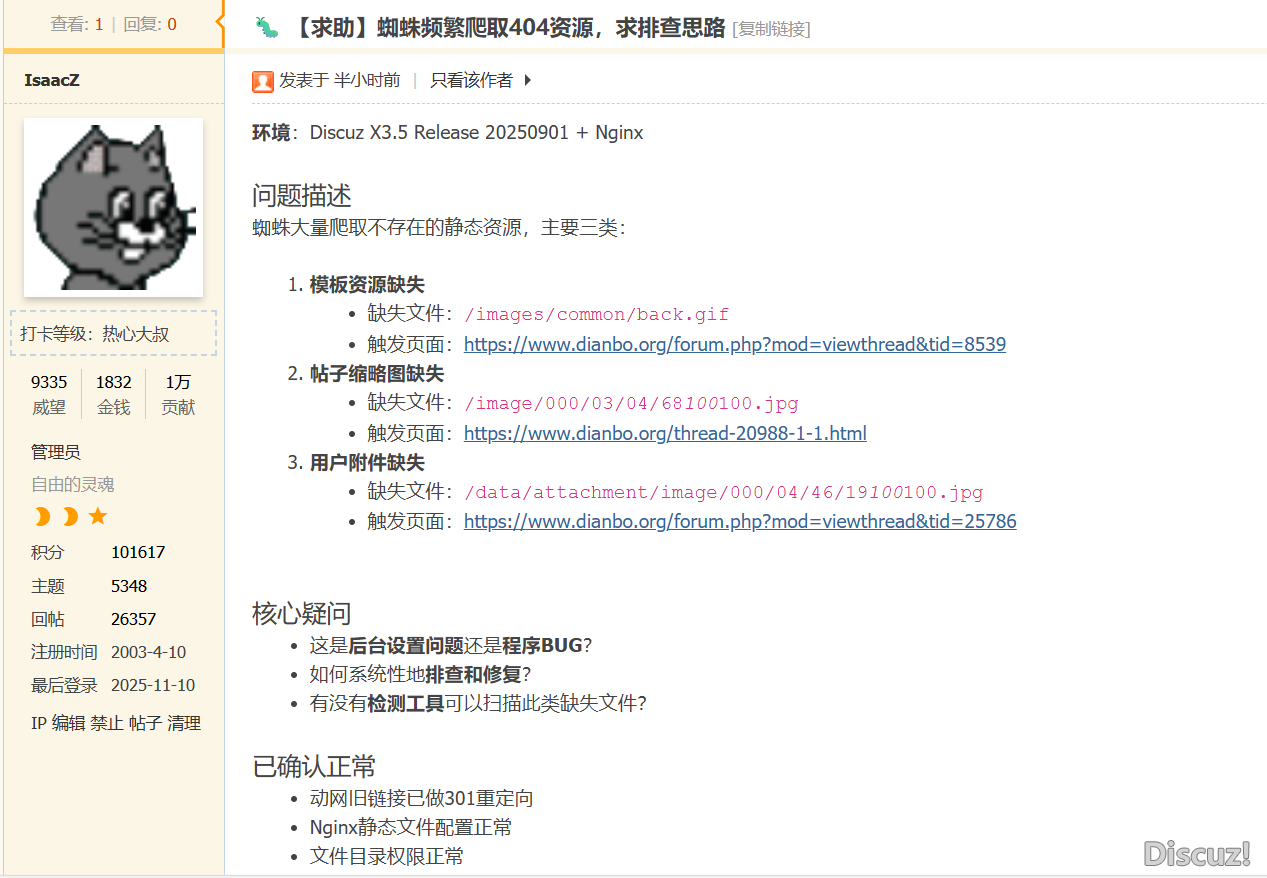
Task: Open the thread-20988-1-1.html link
Action: pos(665,433)
